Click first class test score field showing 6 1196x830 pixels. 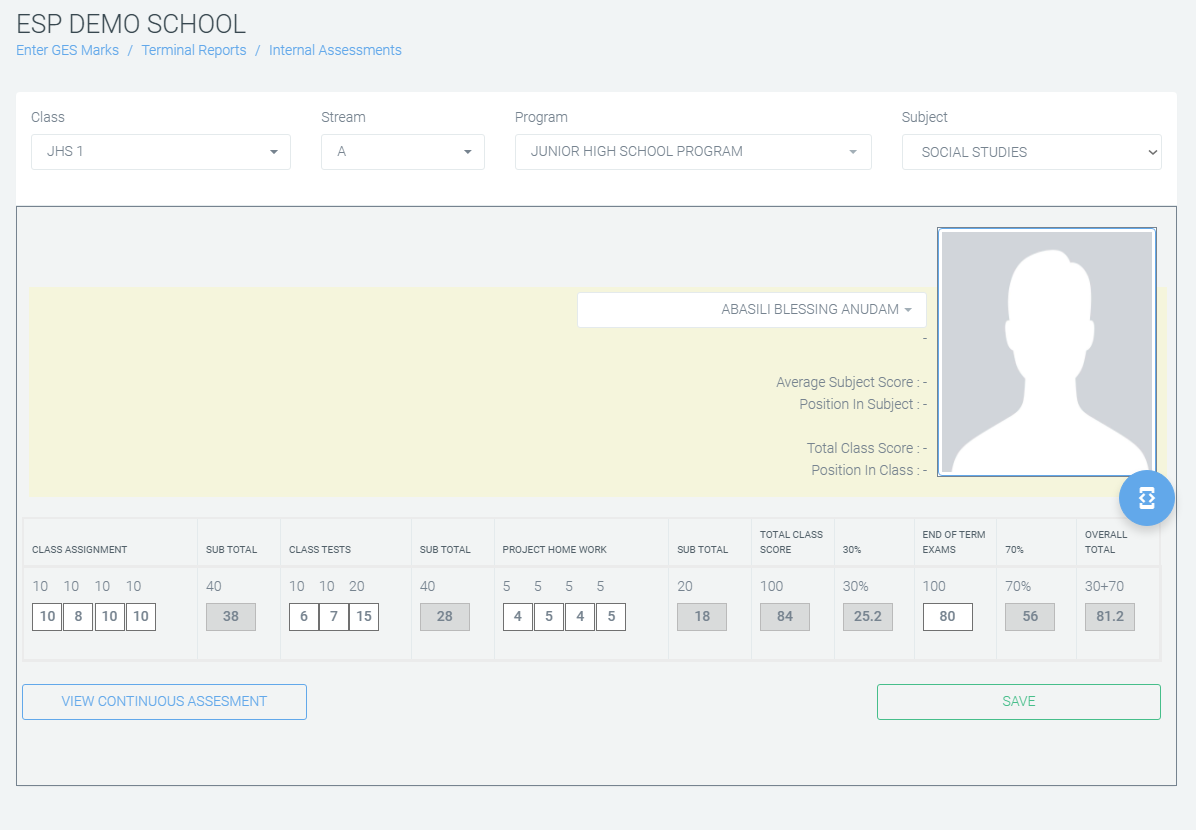(x=304, y=617)
